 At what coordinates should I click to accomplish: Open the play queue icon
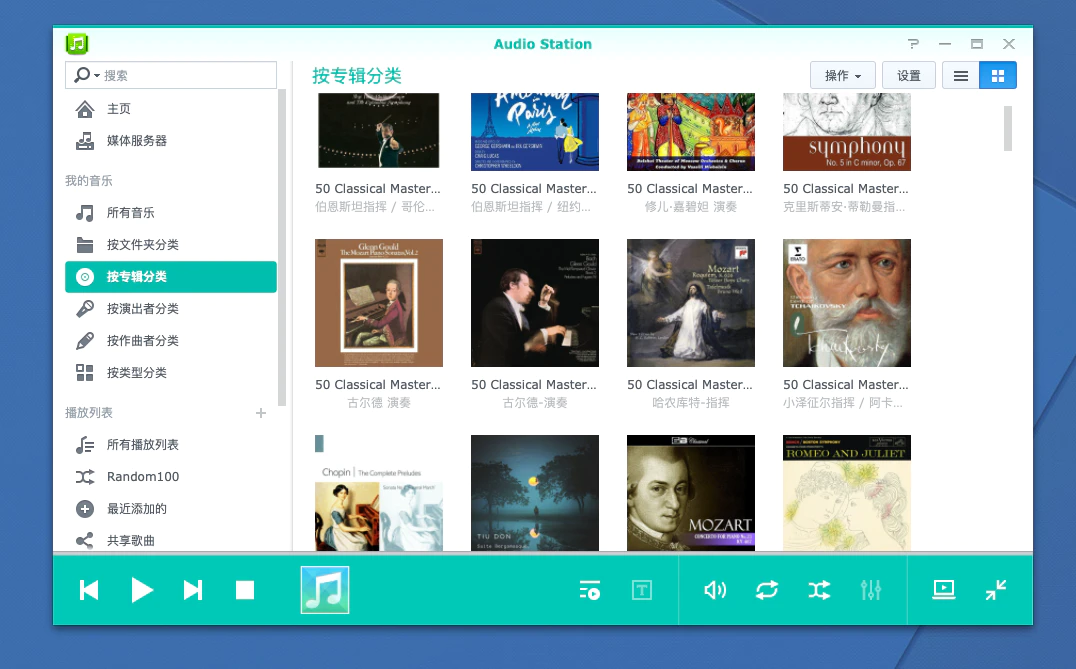coord(590,590)
